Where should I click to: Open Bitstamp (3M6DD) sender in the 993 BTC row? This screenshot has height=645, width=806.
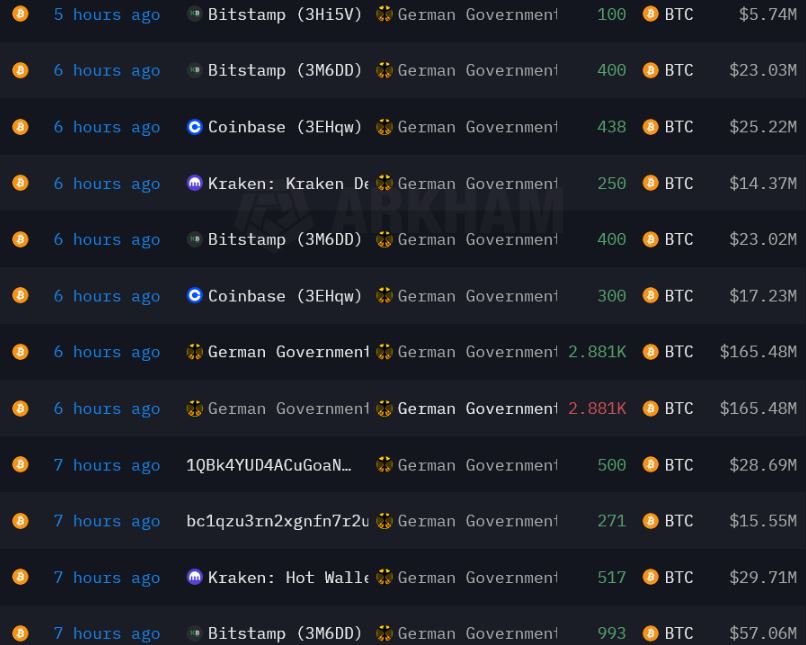[x=285, y=634]
